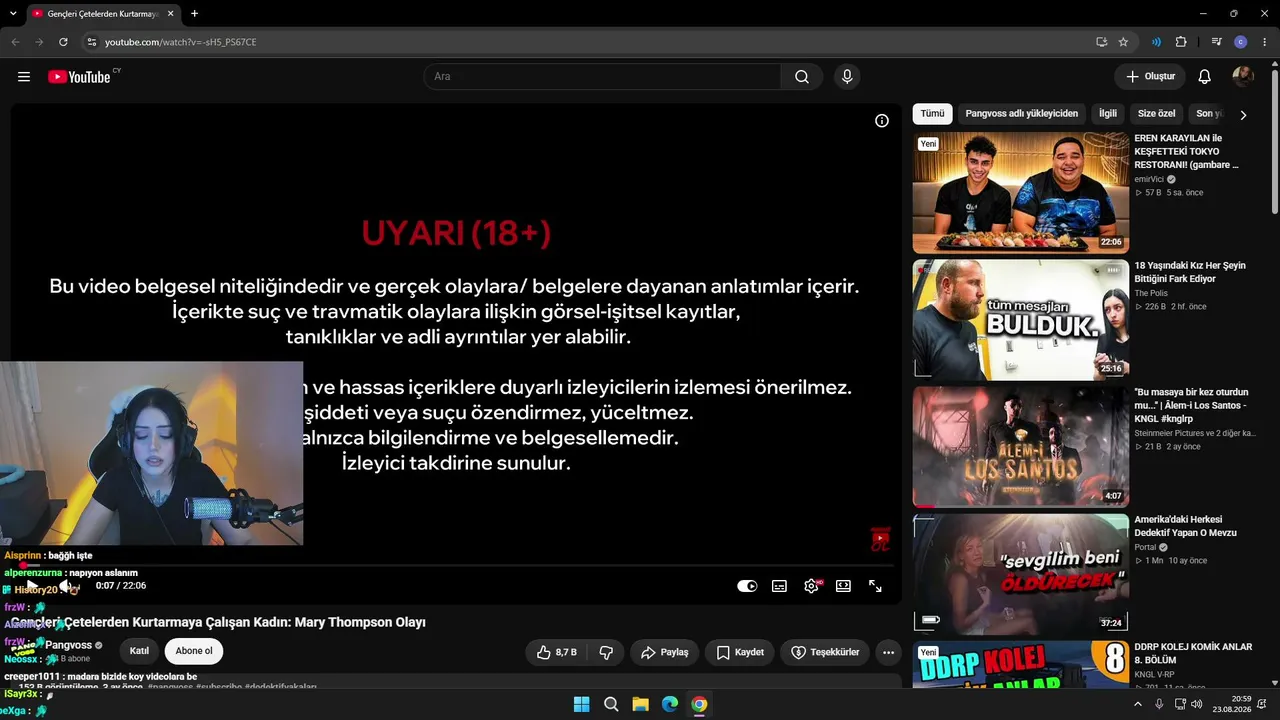This screenshot has width=1280, height=720.
Task: Click the browser back arrow
Action: tap(15, 42)
